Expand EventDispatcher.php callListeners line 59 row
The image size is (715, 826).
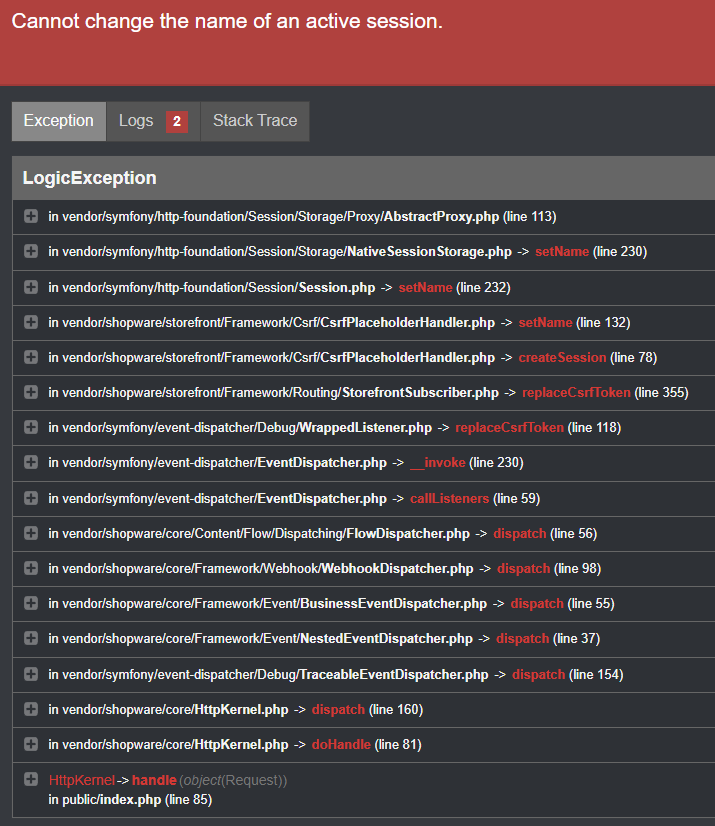pyautogui.click(x=31, y=498)
